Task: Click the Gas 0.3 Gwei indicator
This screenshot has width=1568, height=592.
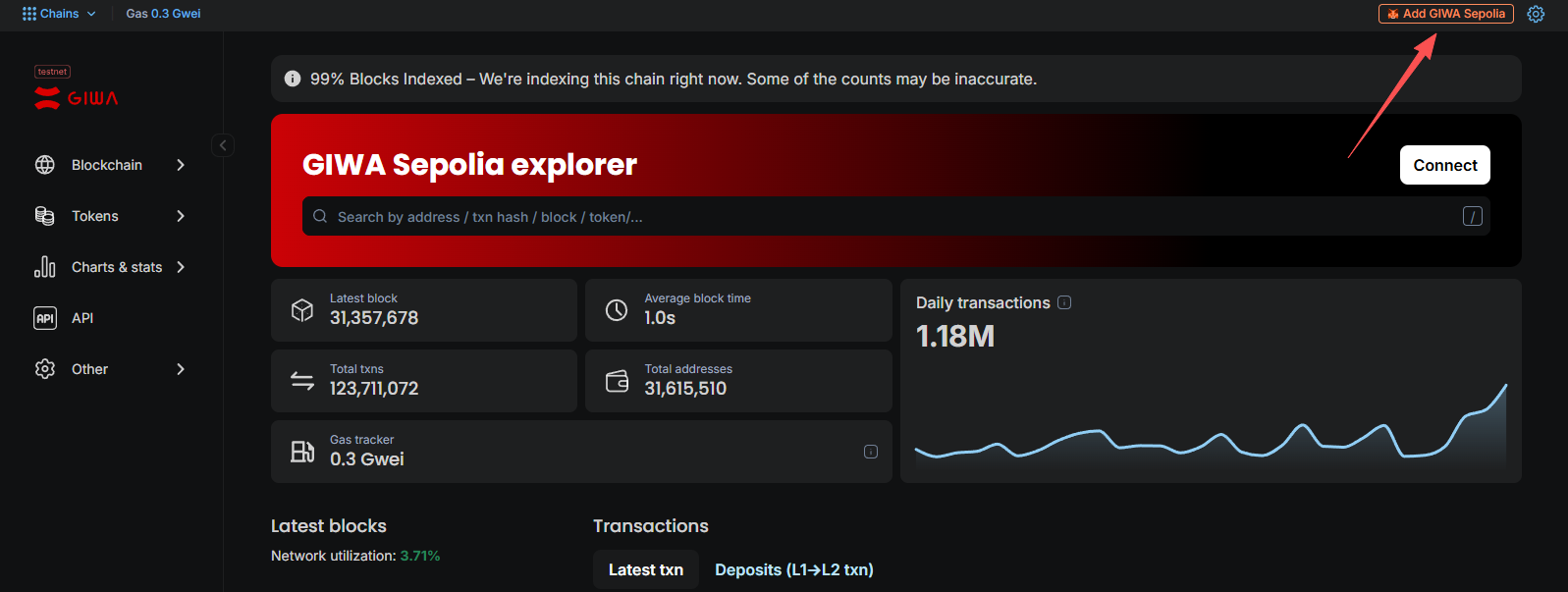Action: point(163,14)
